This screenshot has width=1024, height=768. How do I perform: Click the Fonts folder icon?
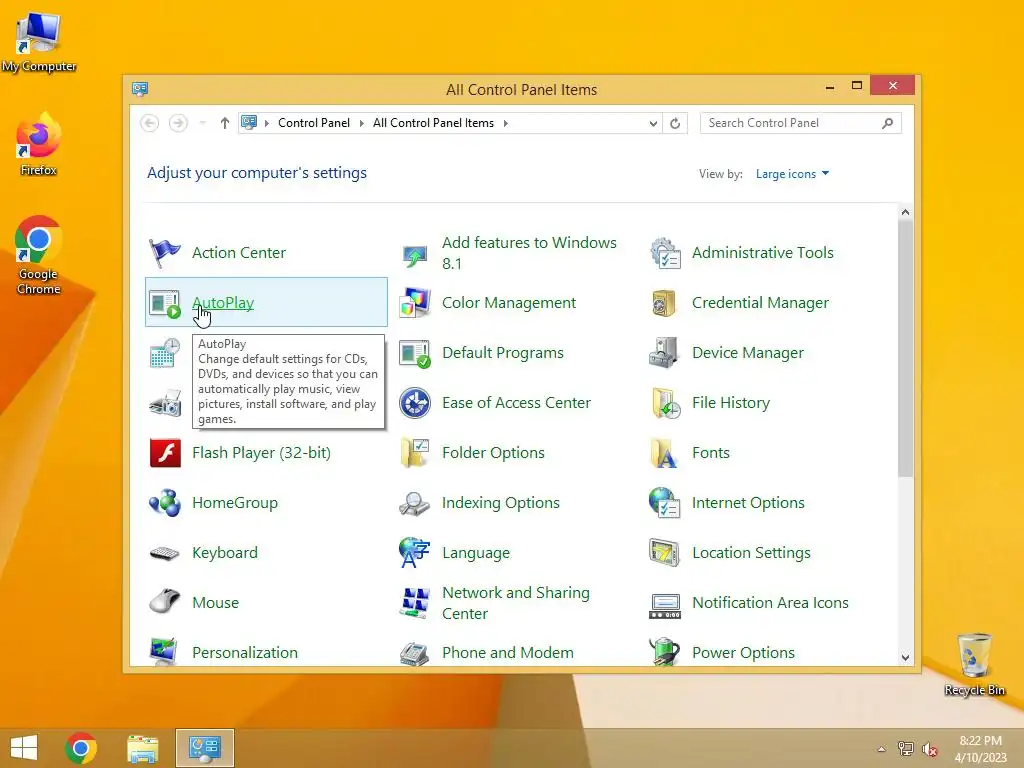pyautogui.click(x=665, y=453)
